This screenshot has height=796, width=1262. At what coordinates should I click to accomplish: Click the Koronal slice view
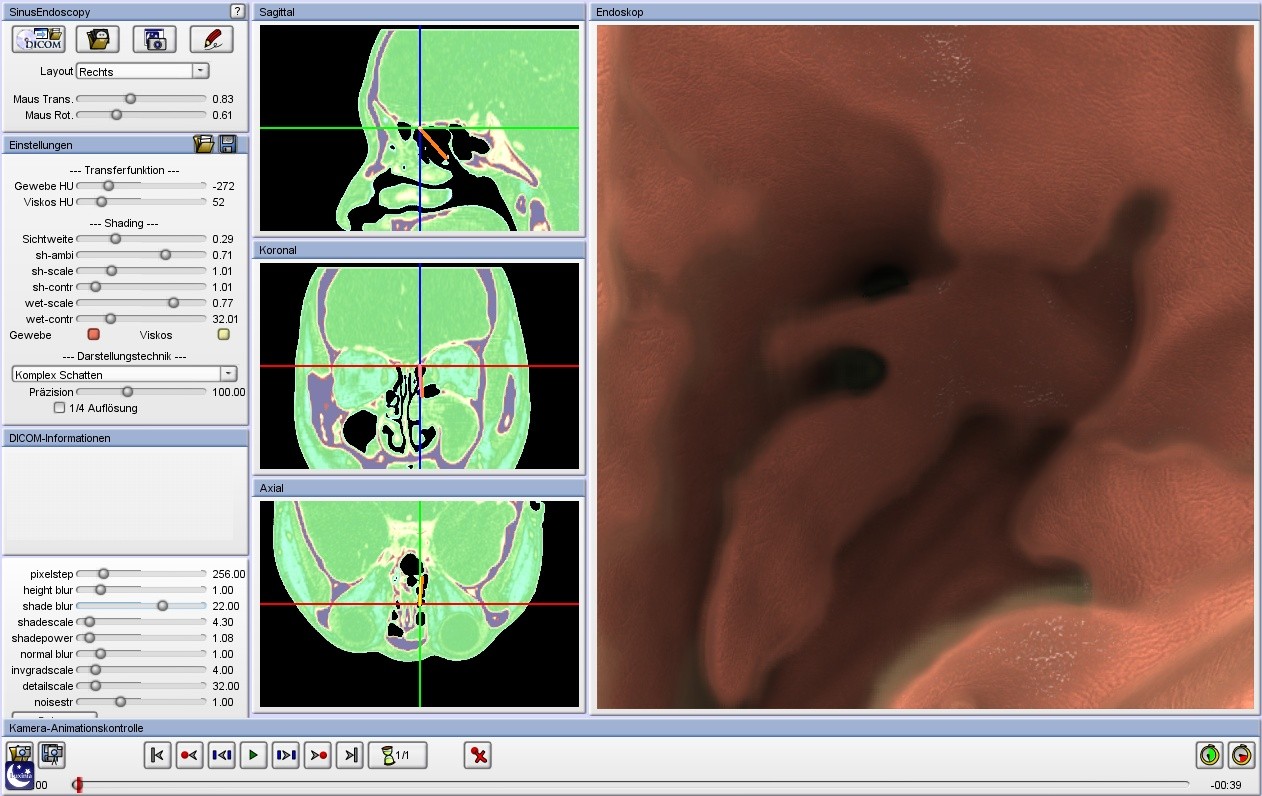click(419, 366)
